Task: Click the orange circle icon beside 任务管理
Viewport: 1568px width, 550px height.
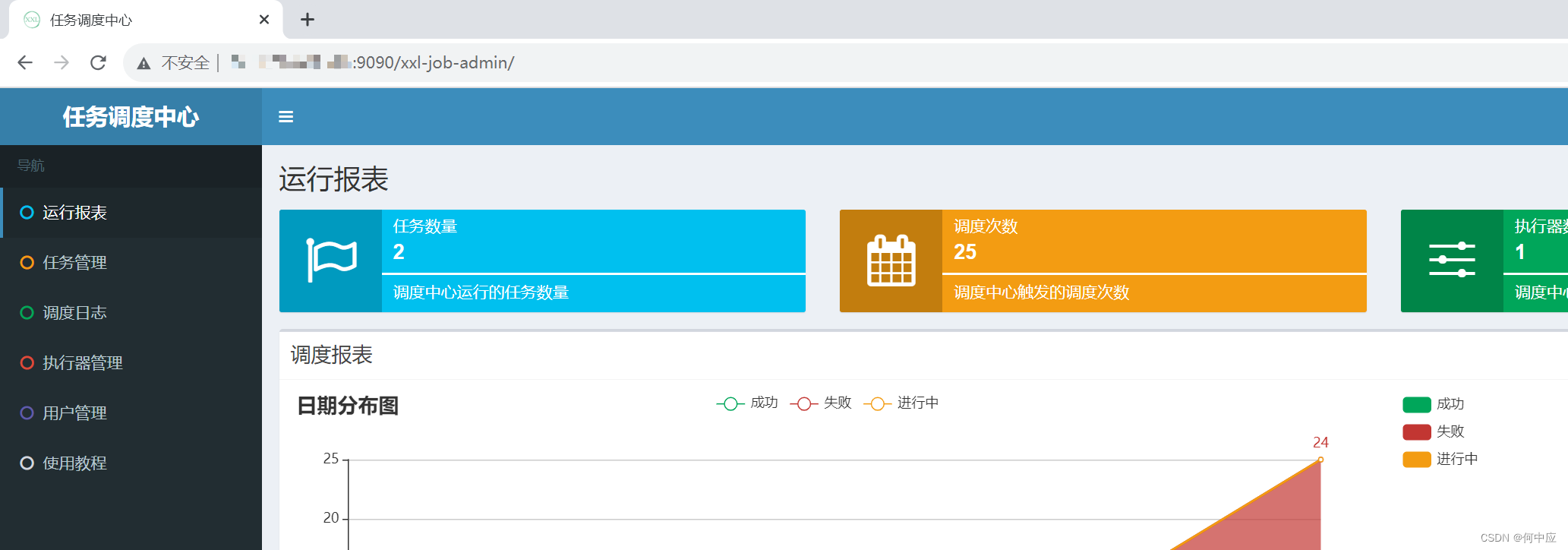Action: [27, 263]
